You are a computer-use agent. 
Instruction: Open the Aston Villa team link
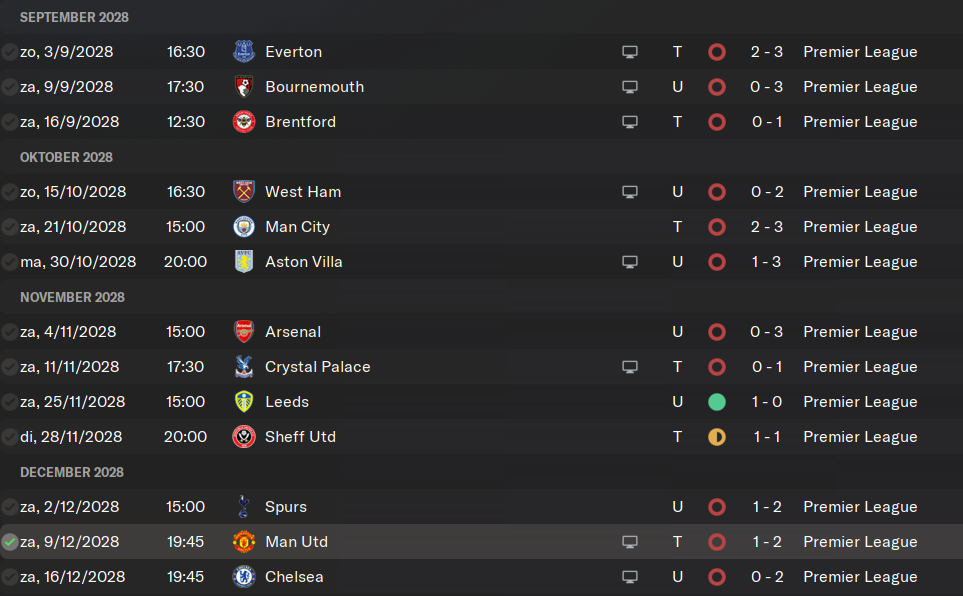pos(303,262)
